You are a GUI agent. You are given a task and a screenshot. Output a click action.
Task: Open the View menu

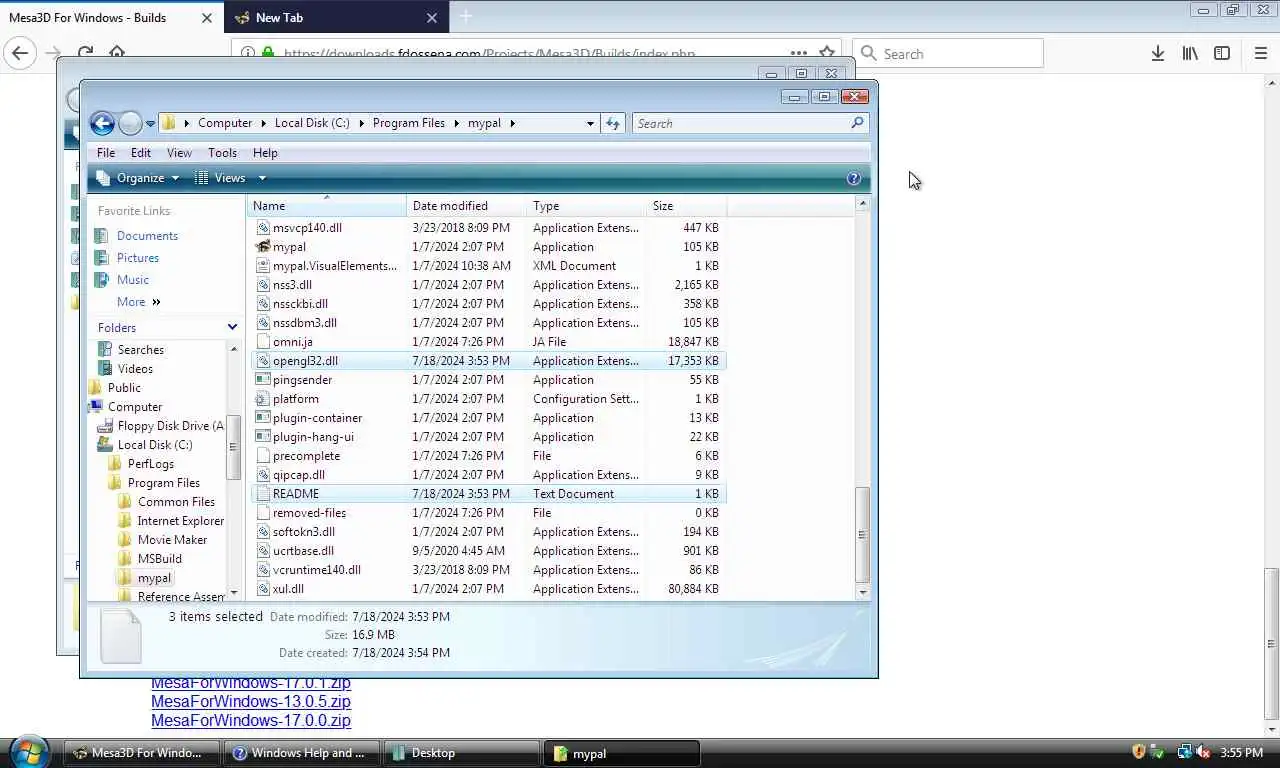[x=179, y=153]
